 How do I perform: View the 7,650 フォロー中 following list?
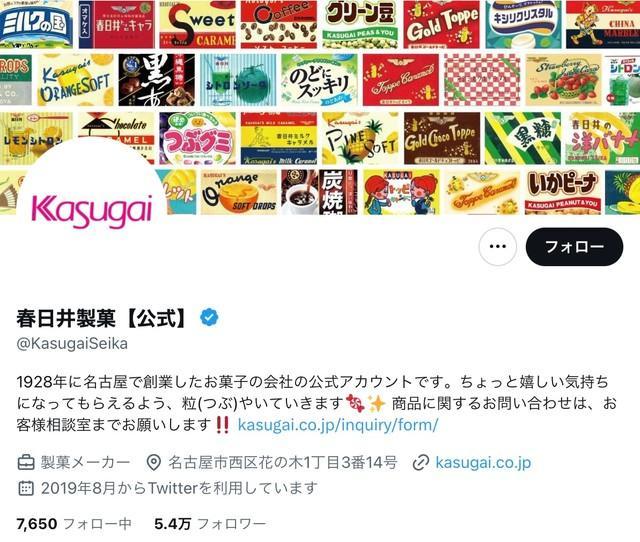(74, 523)
